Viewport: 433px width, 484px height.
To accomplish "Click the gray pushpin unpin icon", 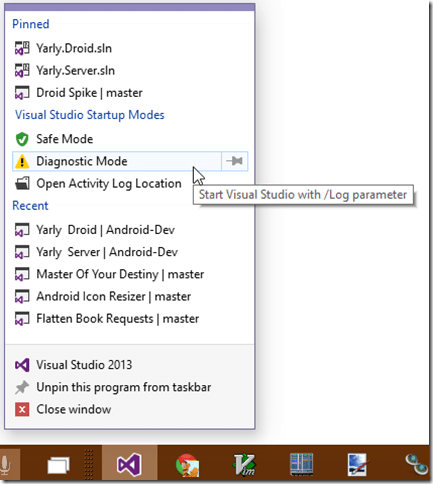I will click(22, 387).
